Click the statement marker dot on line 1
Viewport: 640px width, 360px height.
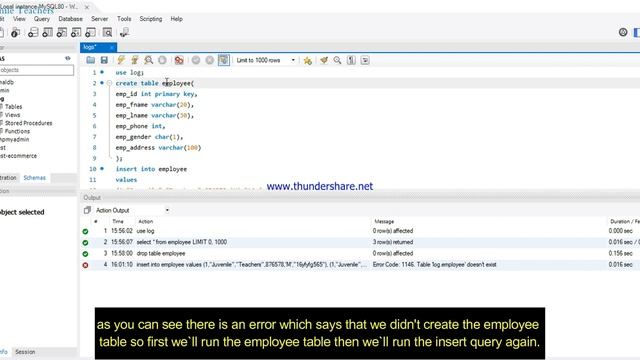pyautogui.click(x=102, y=72)
